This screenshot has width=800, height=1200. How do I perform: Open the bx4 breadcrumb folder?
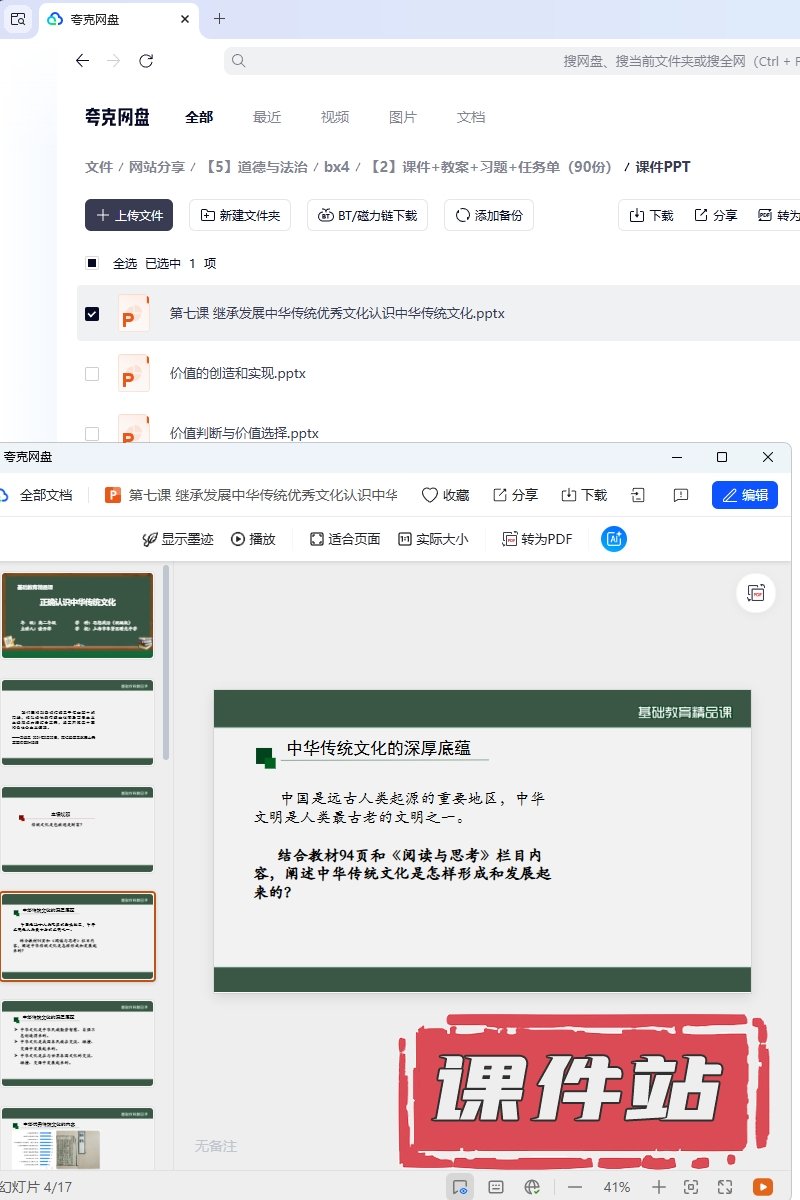(x=336, y=167)
